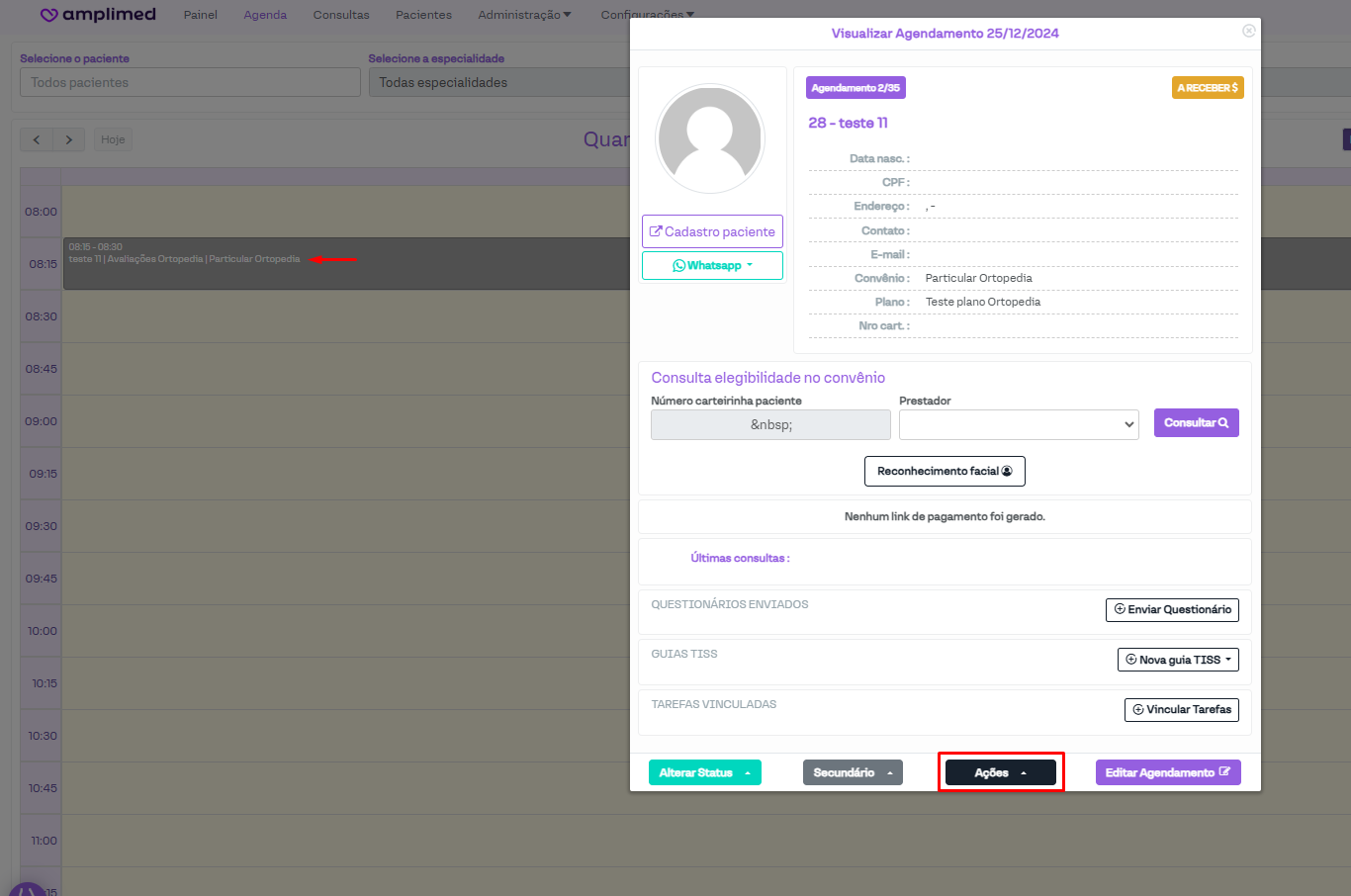
Task: Open the Prestador dropdown
Action: [1019, 424]
